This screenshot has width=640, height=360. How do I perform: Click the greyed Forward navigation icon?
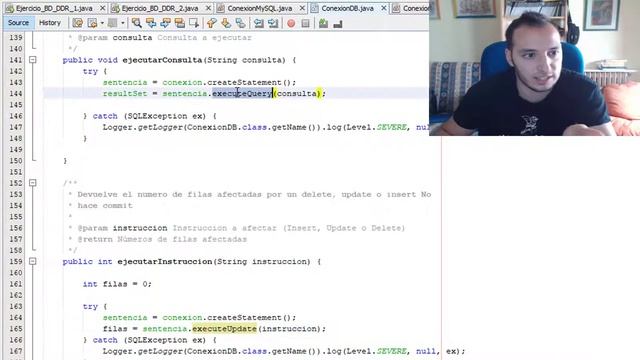pos(112,23)
